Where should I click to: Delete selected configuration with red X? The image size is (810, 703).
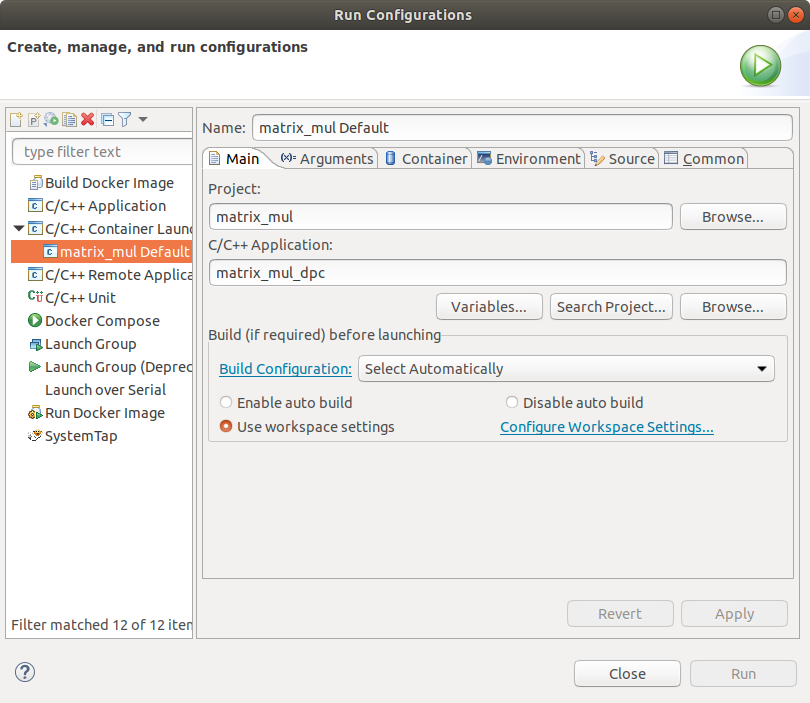88,120
